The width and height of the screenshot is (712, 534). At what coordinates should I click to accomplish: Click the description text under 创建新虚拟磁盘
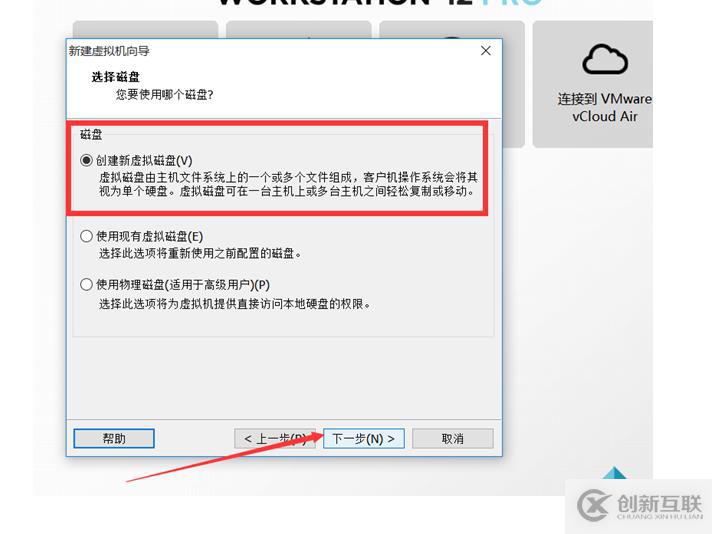coord(288,184)
